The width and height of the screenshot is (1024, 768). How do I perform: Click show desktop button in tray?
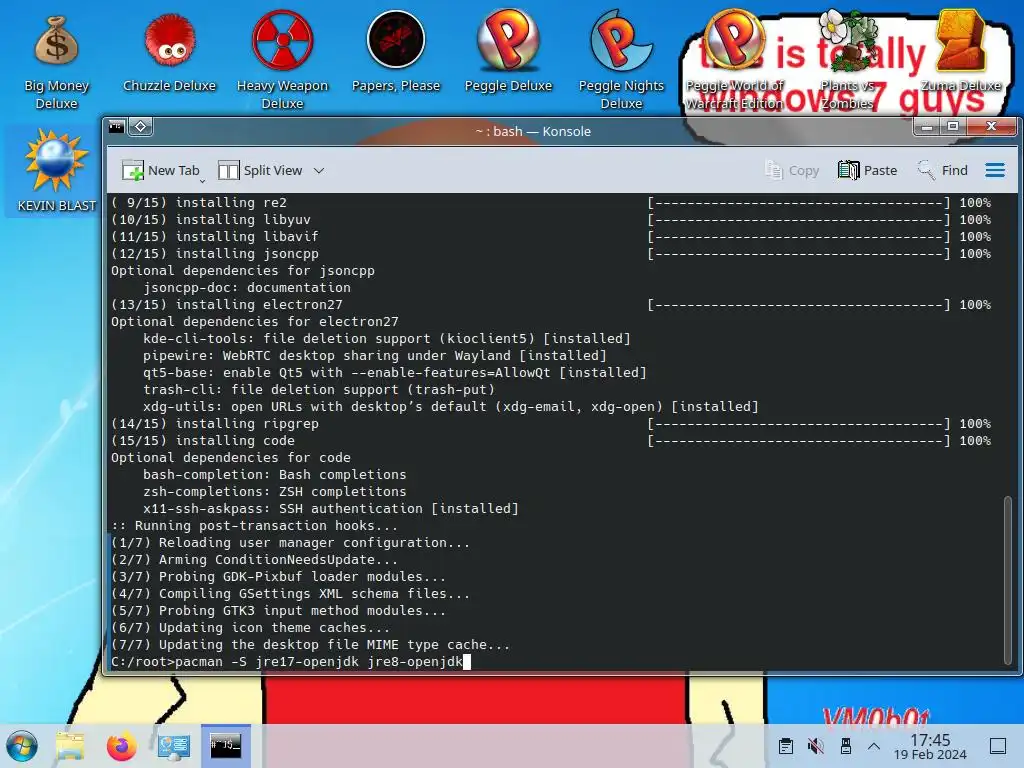click(x=998, y=746)
